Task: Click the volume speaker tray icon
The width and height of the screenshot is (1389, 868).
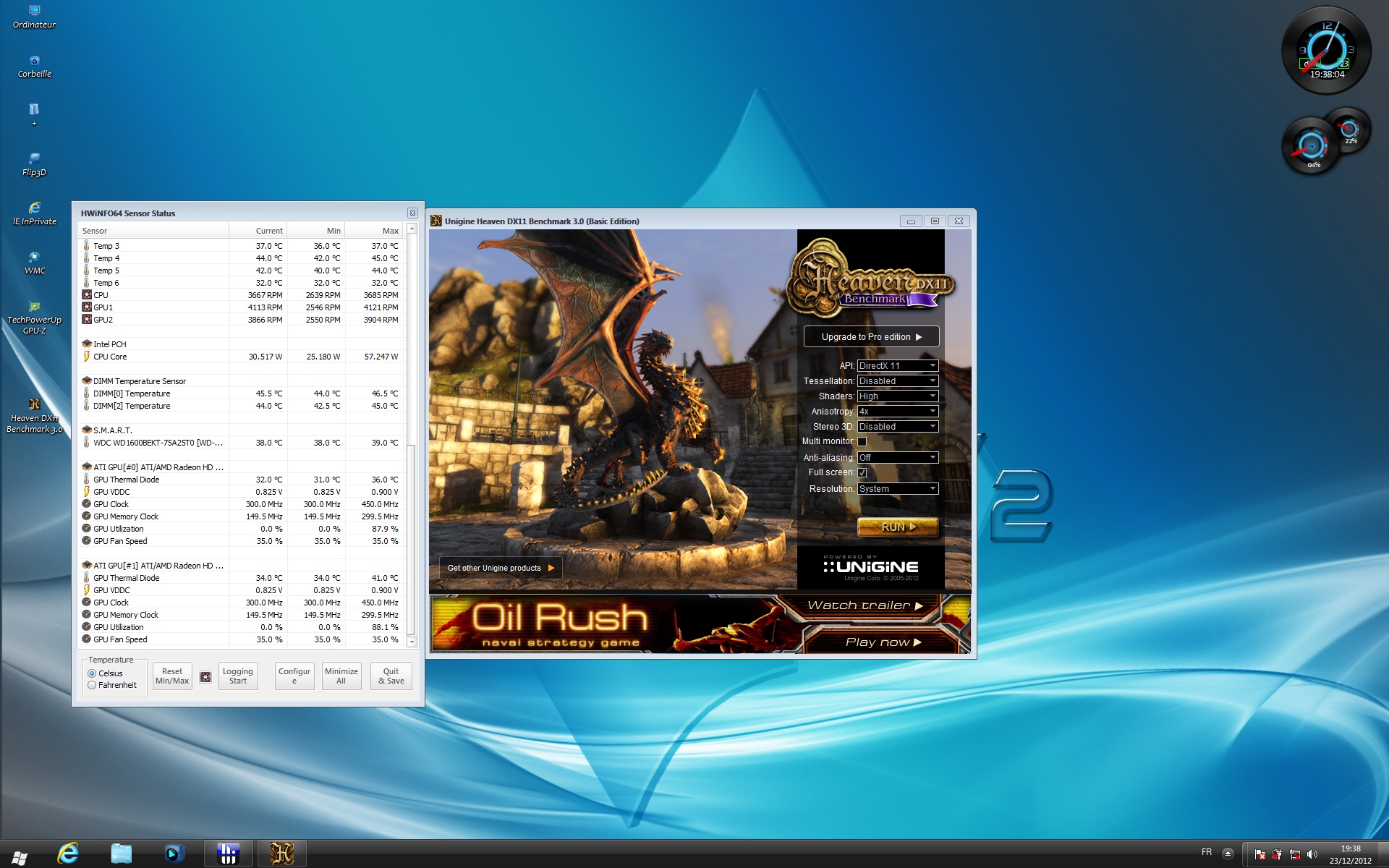Action: 1312,854
